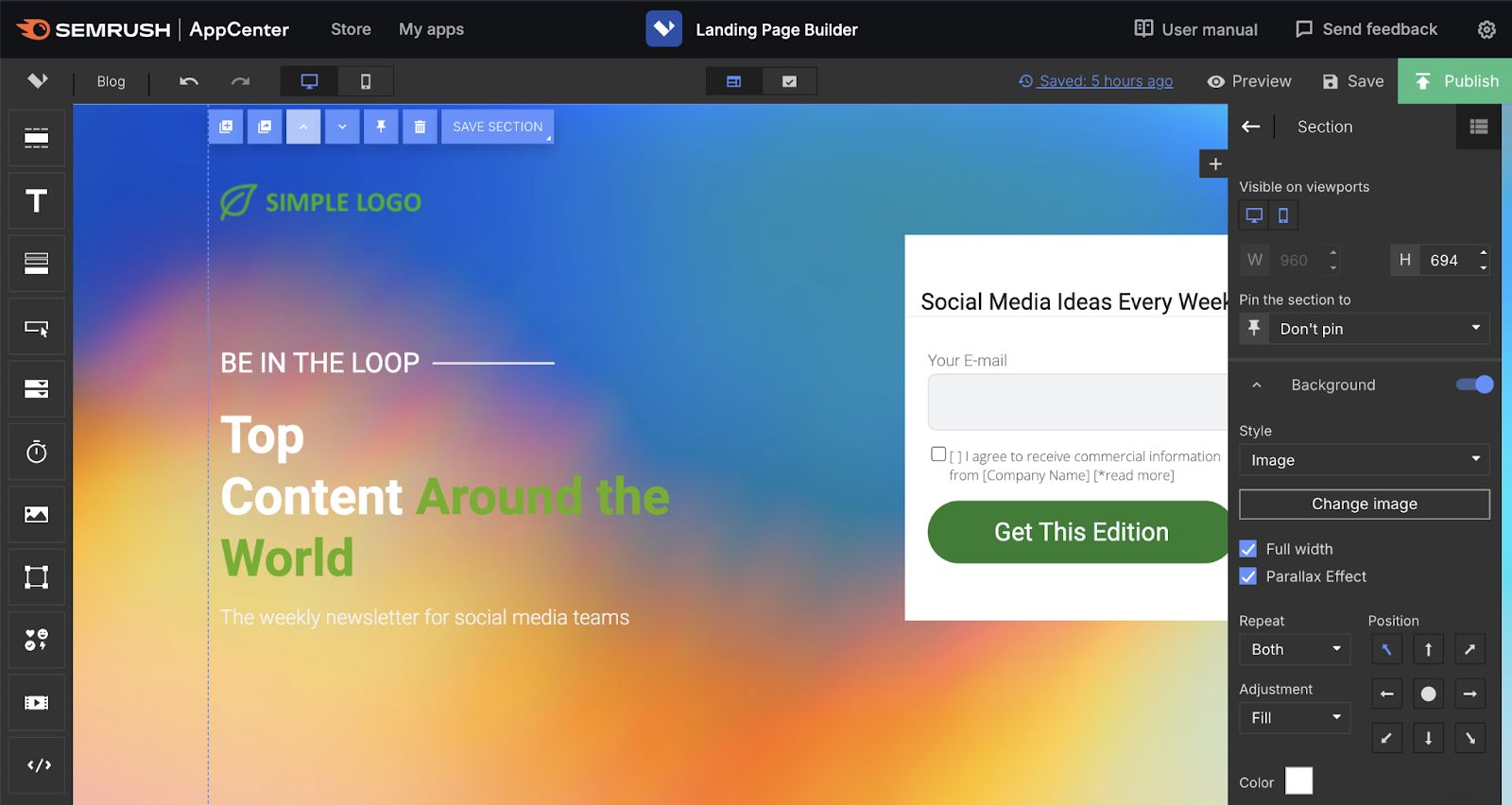Open the Don't pin dropdown
Image resolution: width=1512 pixels, height=805 pixels.
coord(1378,329)
